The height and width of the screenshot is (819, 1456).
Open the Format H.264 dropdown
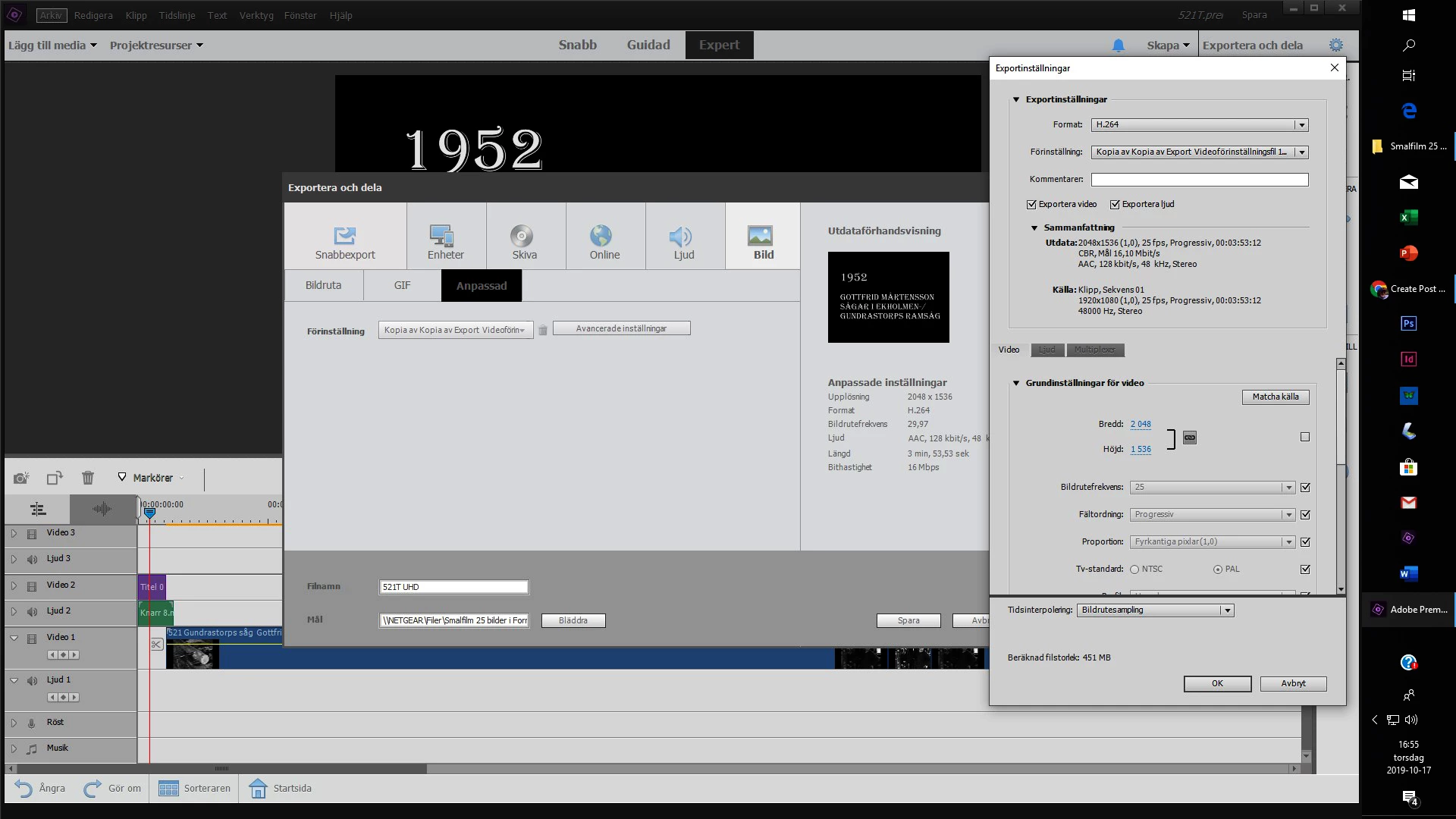coord(1199,125)
